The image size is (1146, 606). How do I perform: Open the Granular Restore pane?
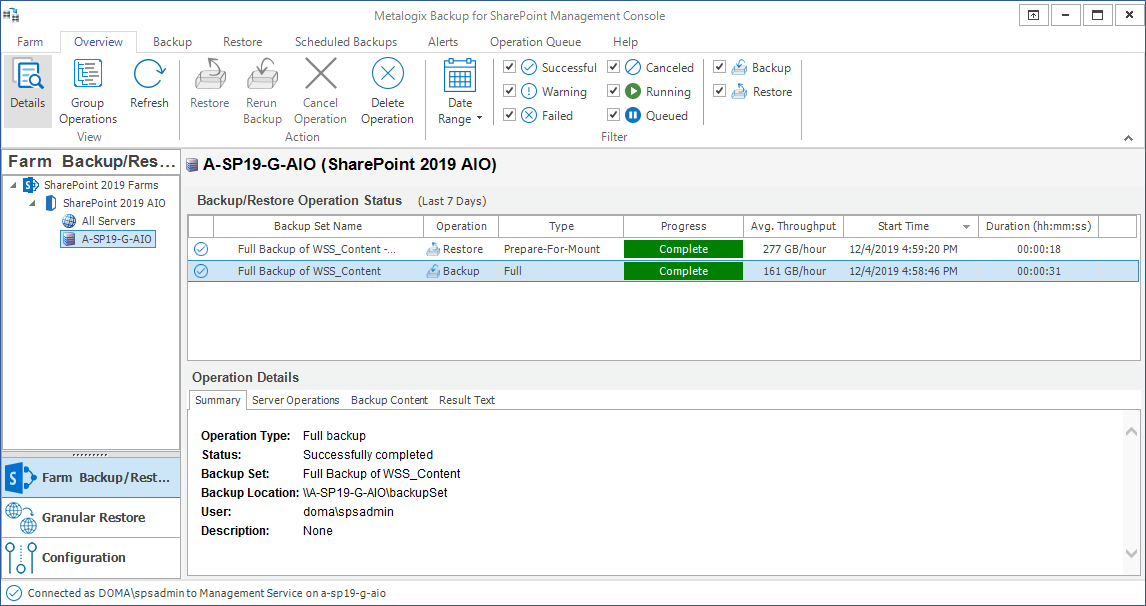(x=91, y=518)
